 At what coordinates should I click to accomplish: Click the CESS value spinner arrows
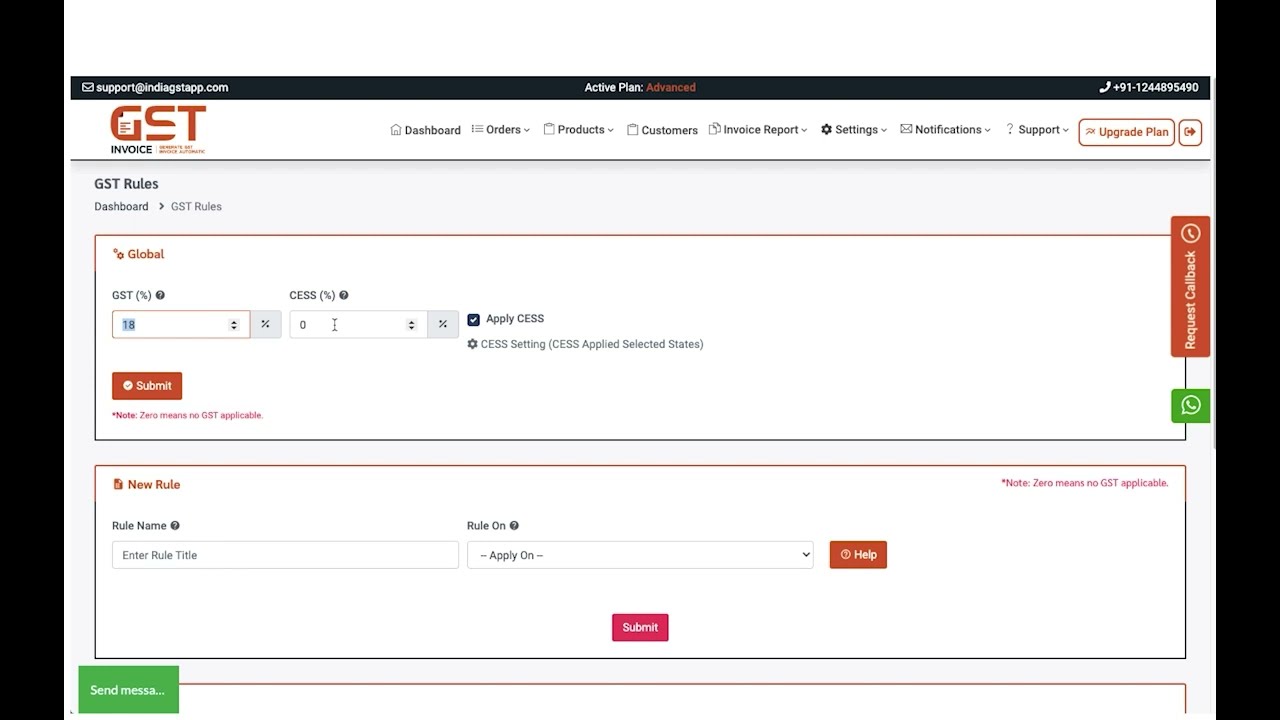[411, 325]
